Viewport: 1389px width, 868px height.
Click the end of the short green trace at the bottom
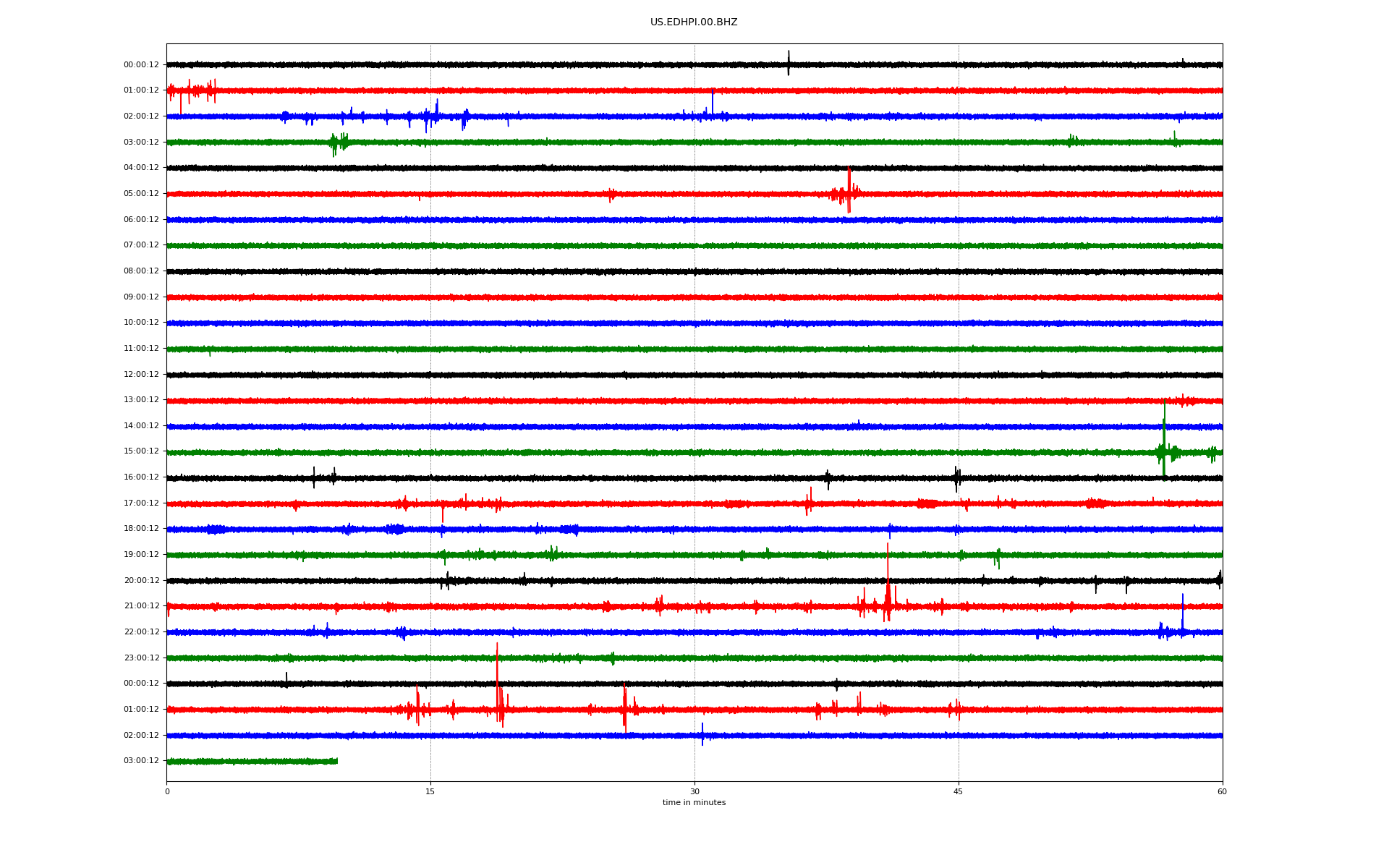(x=336, y=761)
